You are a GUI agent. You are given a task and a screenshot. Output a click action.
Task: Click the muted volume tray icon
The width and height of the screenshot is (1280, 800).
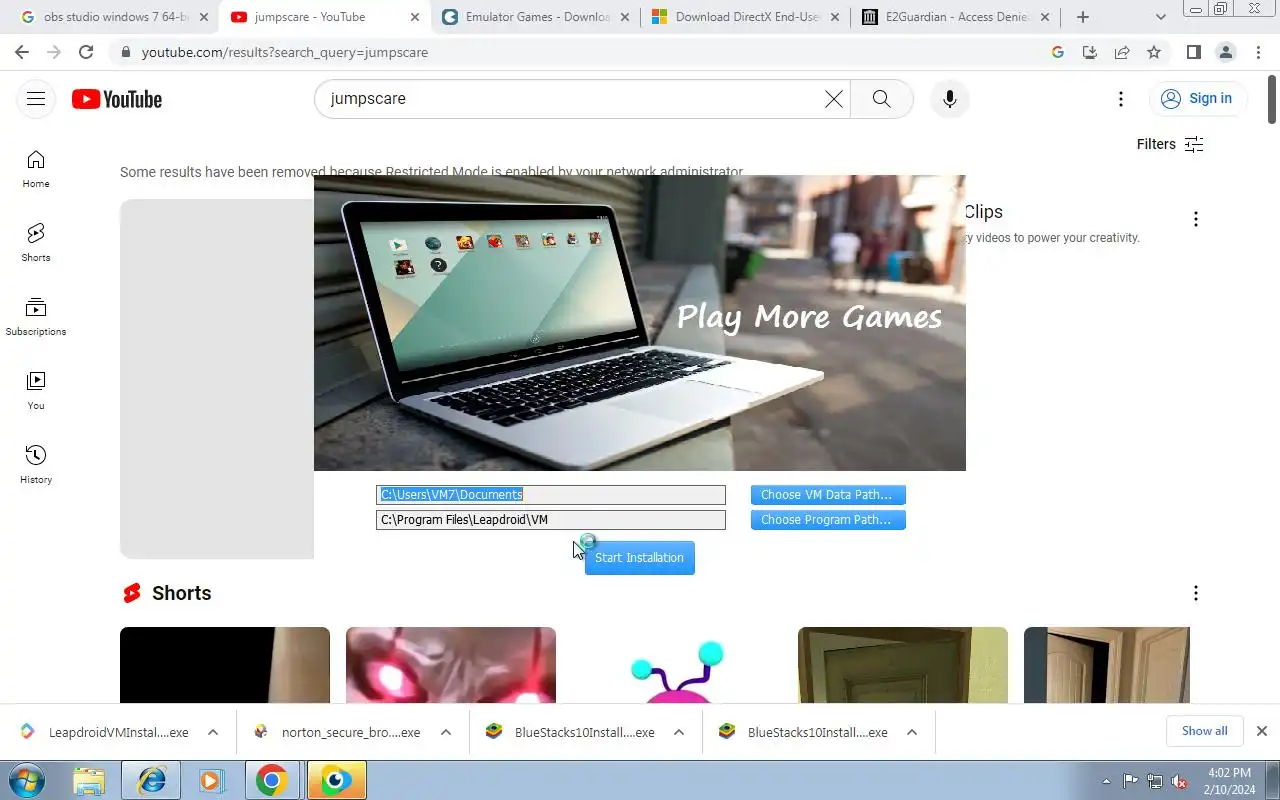coord(1180,781)
